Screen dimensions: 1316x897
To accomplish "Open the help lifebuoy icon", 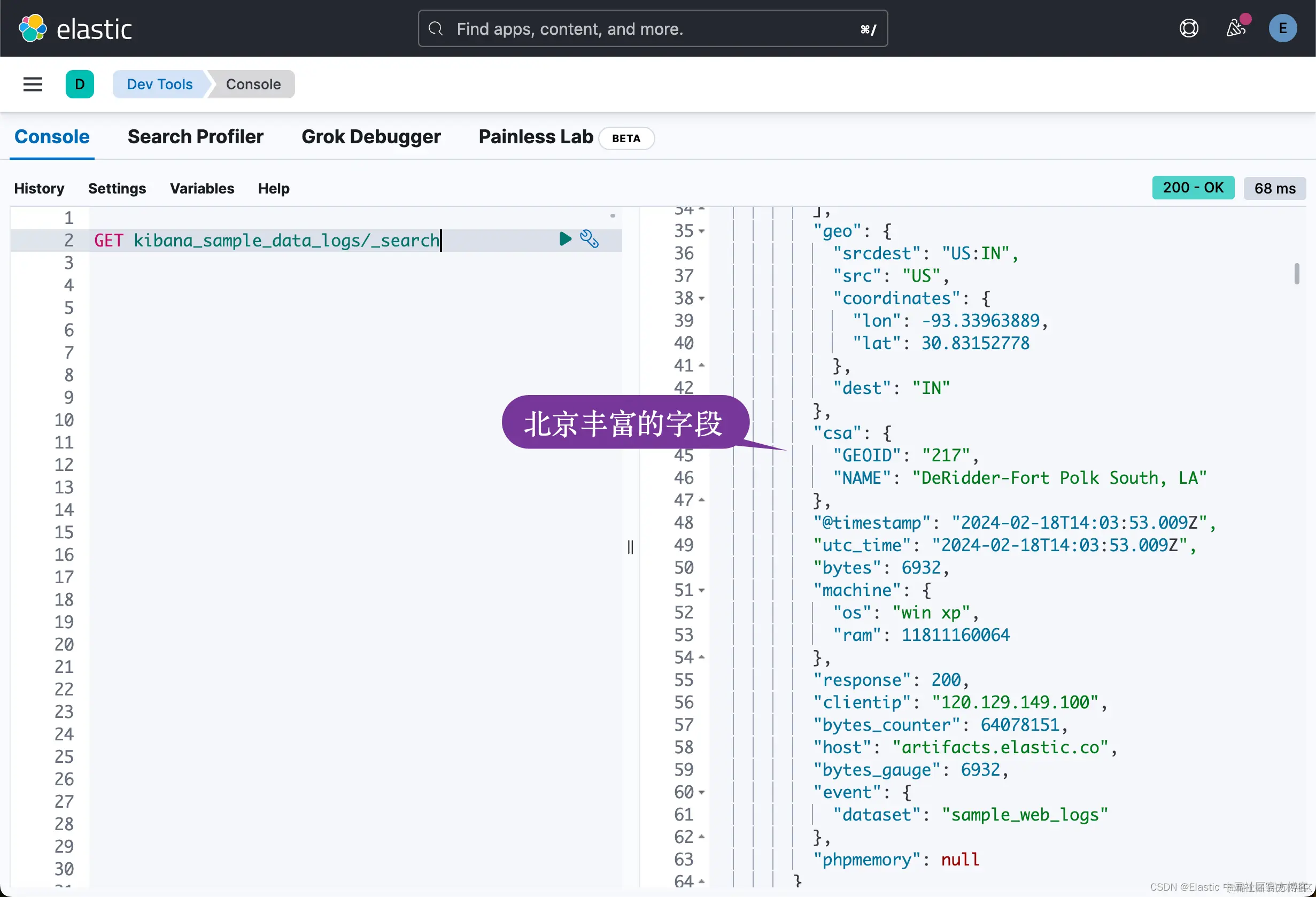I will (x=1189, y=28).
